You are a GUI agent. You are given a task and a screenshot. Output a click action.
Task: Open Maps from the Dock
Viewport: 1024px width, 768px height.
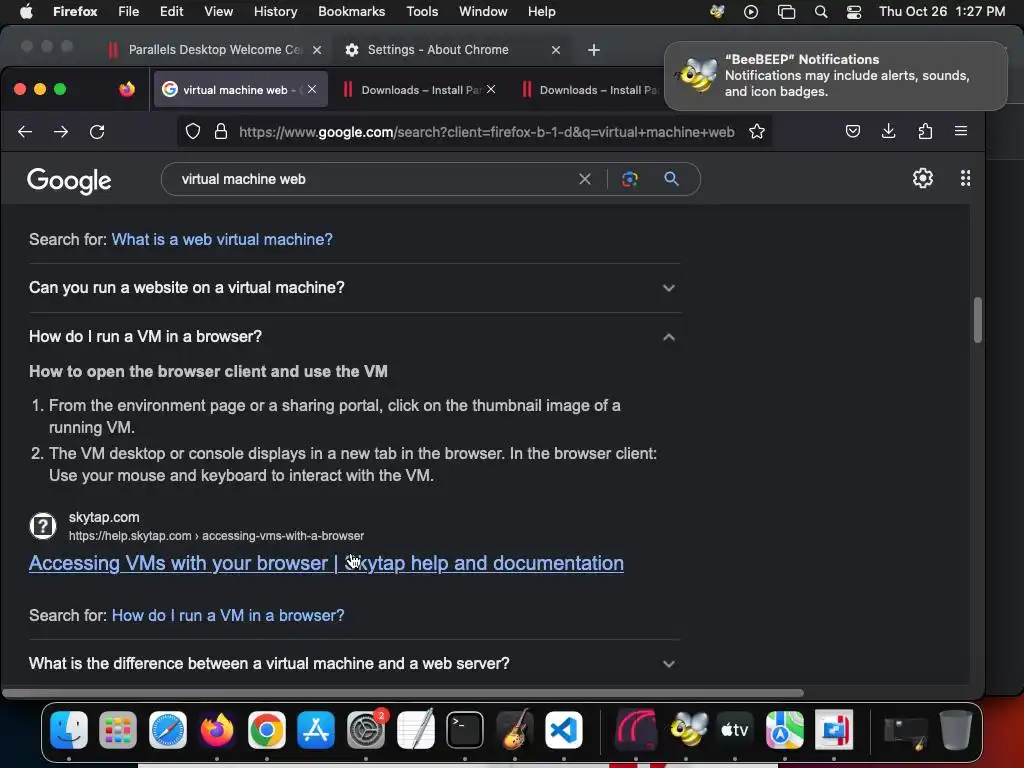tap(784, 729)
